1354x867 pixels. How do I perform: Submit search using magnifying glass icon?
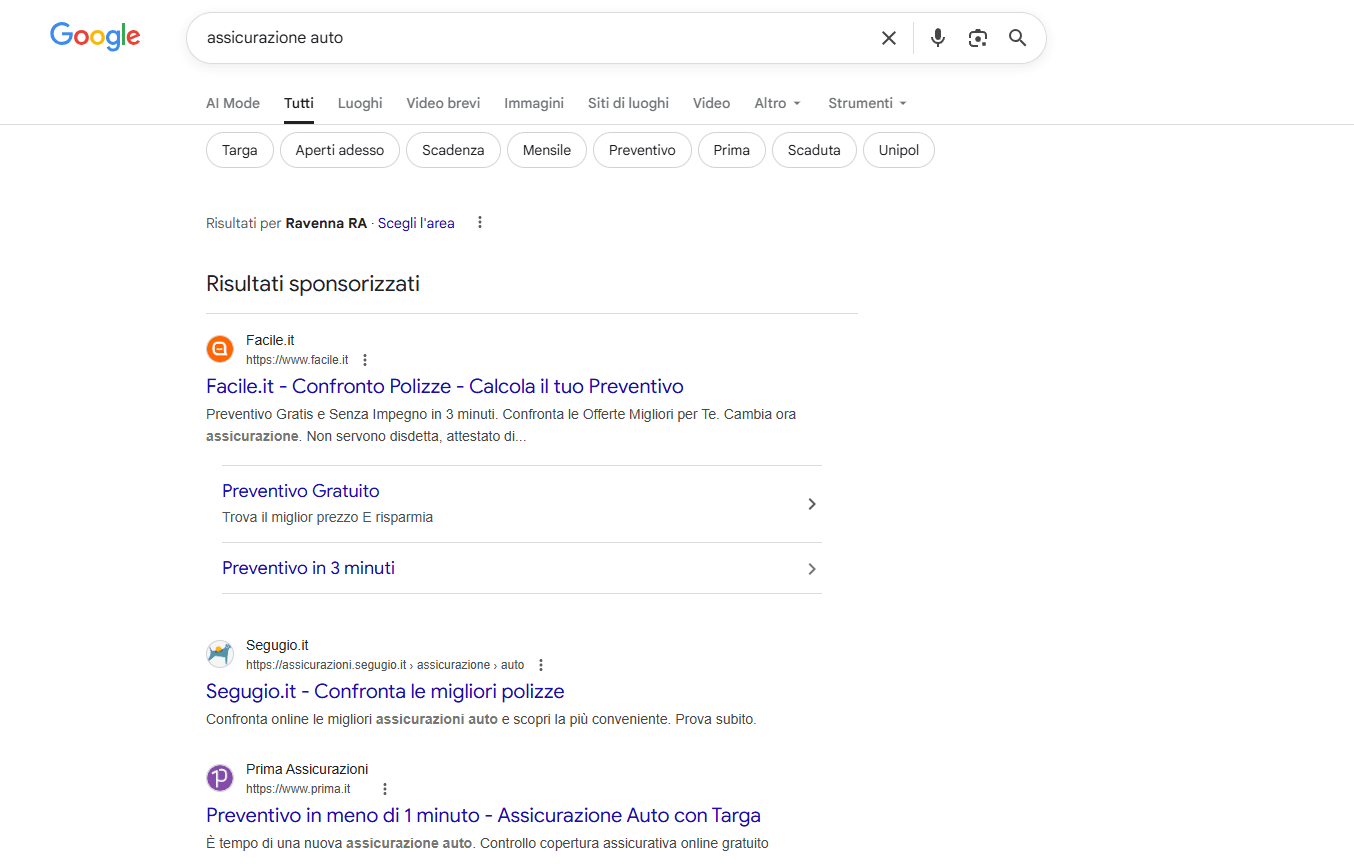tap(1018, 38)
